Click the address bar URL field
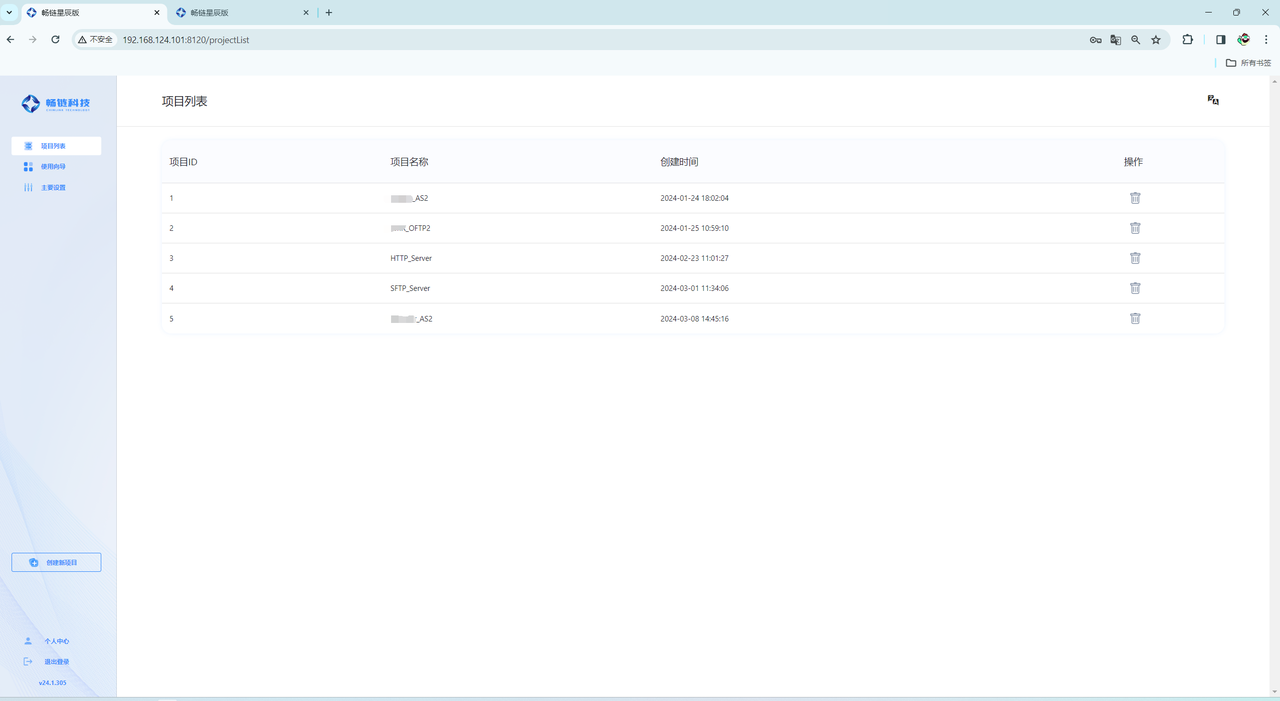 [600, 40]
